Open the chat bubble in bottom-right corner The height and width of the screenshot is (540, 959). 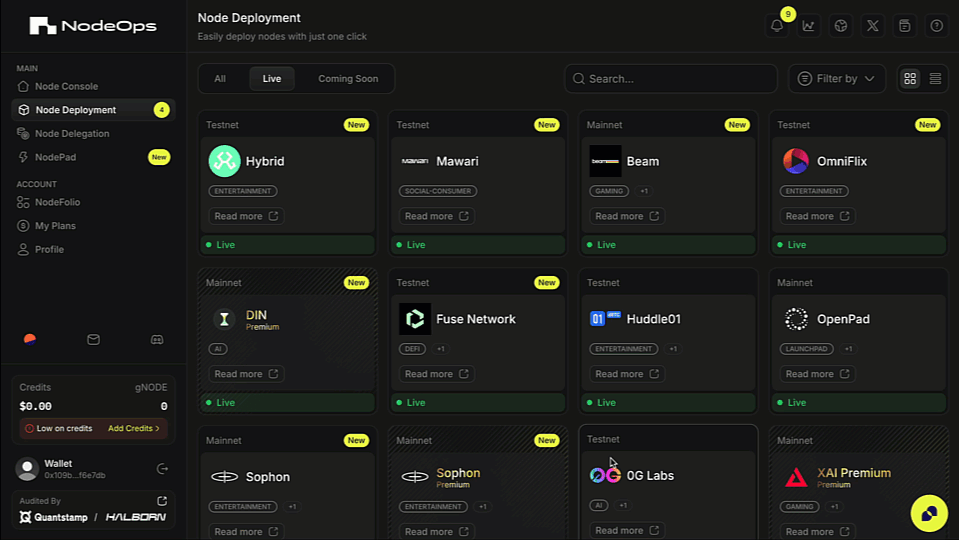929,513
